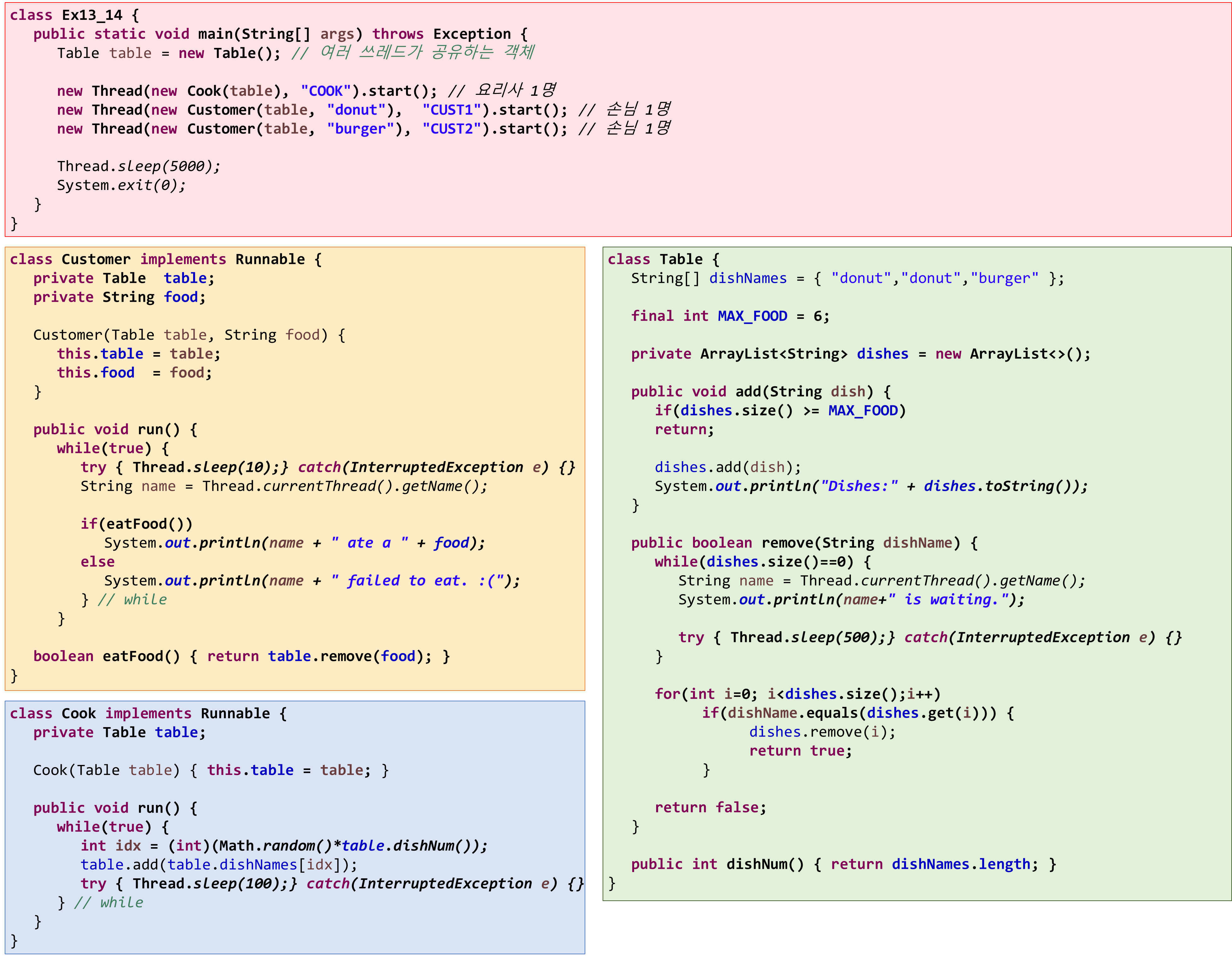Click 'int idx = (int)(Math.random()*table.dishNum());'
The image size is (1232, 959).
coord(284,846)
